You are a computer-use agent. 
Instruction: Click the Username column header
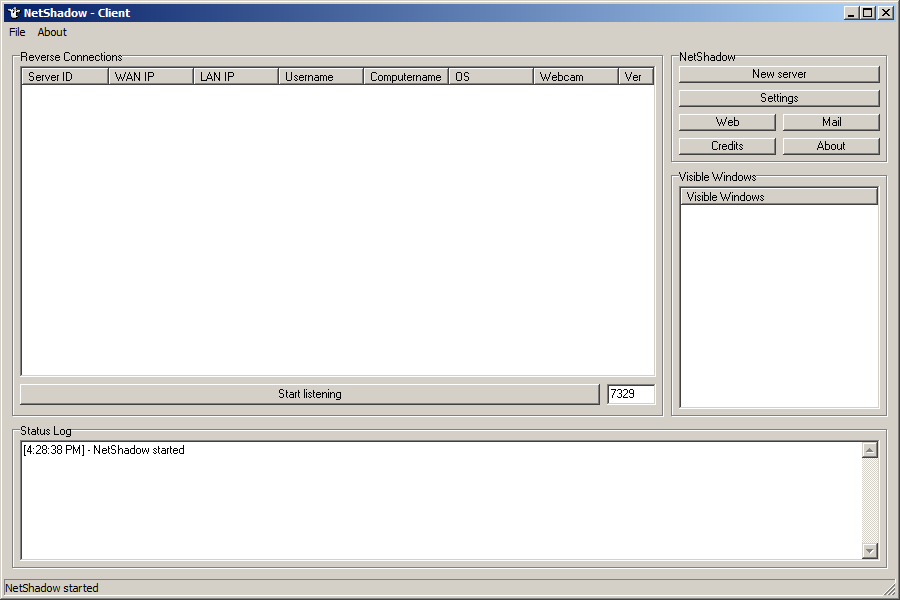click(x=320, y=77)
